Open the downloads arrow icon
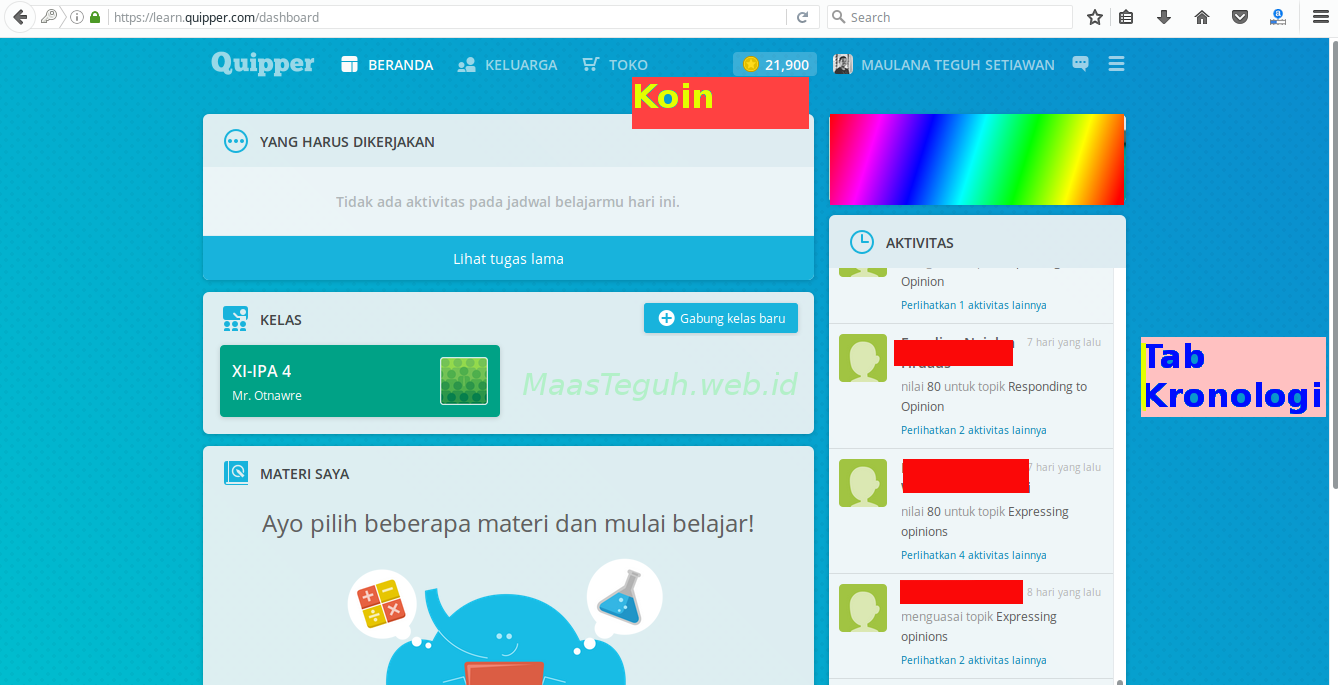1338x685 pixels. (x=1164, y=17)
